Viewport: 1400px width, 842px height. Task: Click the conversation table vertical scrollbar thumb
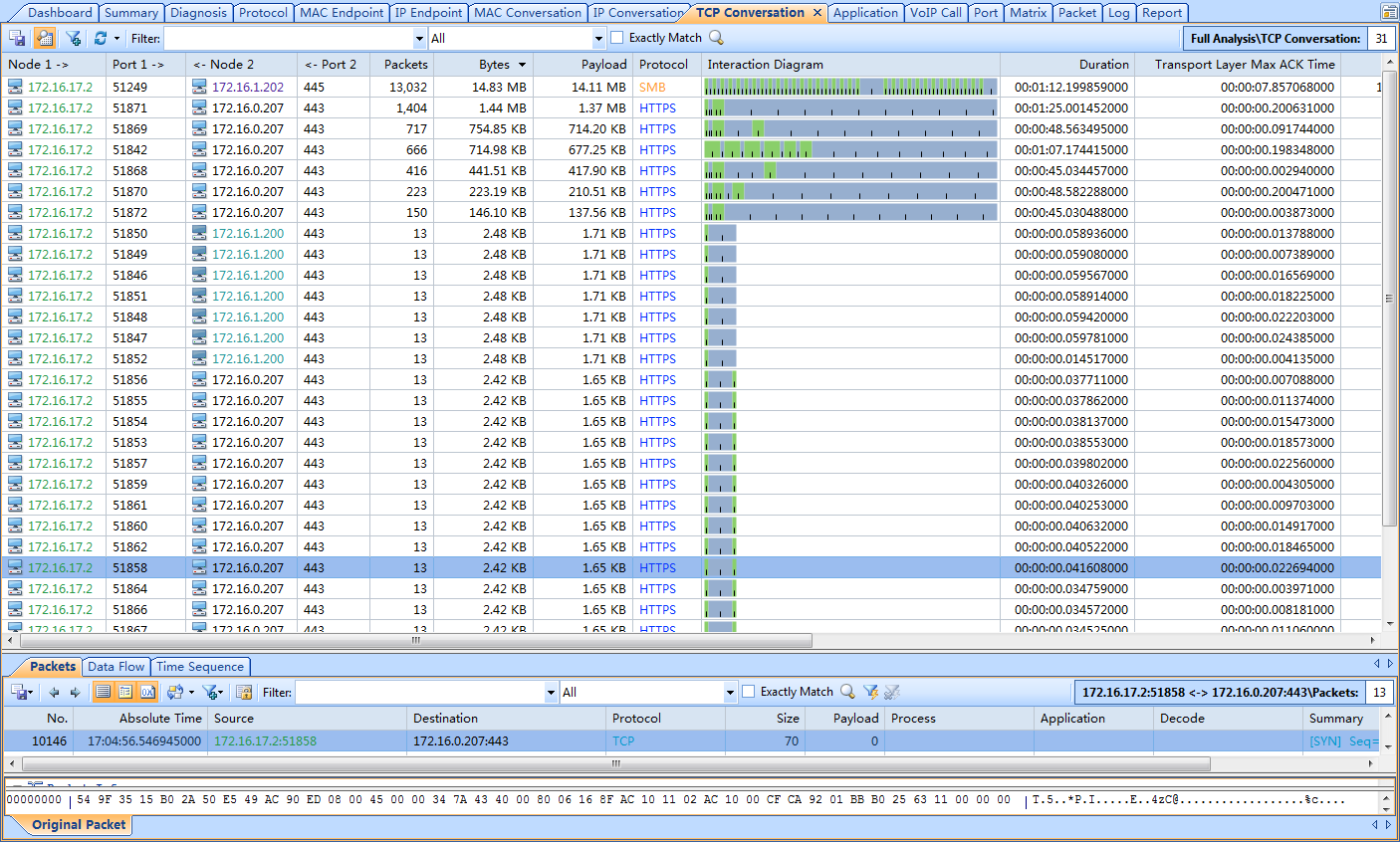tap(1389, 298)
